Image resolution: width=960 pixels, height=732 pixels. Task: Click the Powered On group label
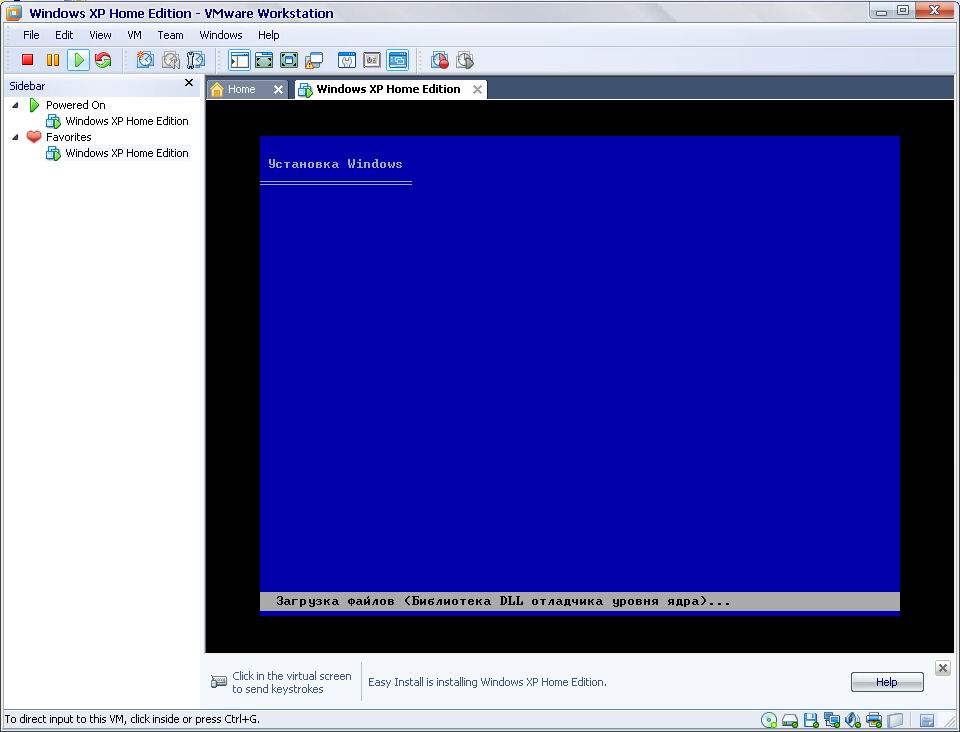tap(75, 105)
